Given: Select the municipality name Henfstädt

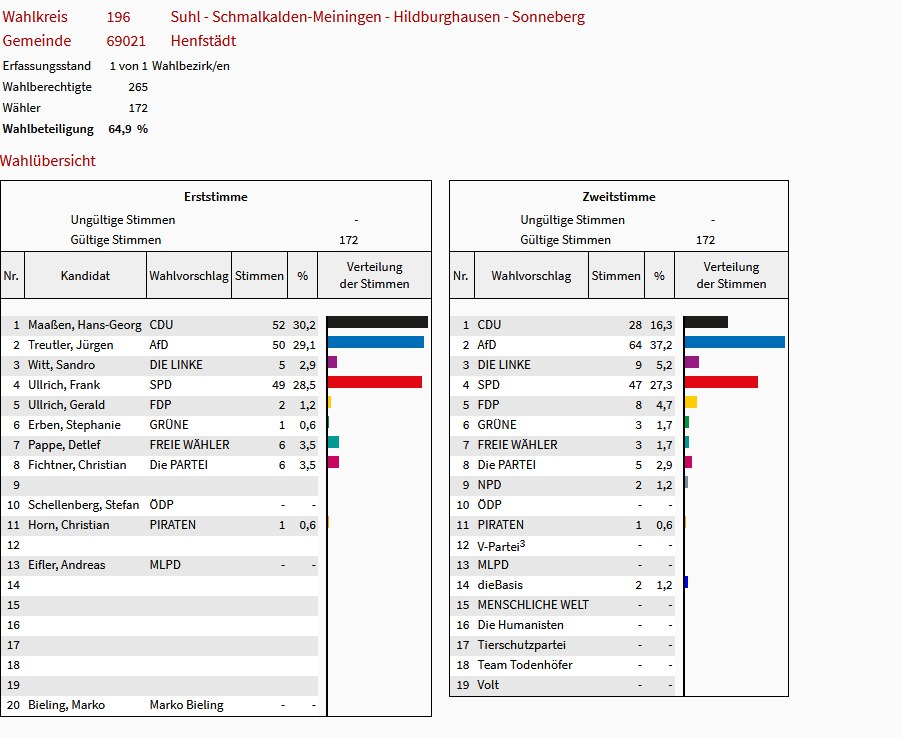Looking at the screenshot, I should (203, 41).
